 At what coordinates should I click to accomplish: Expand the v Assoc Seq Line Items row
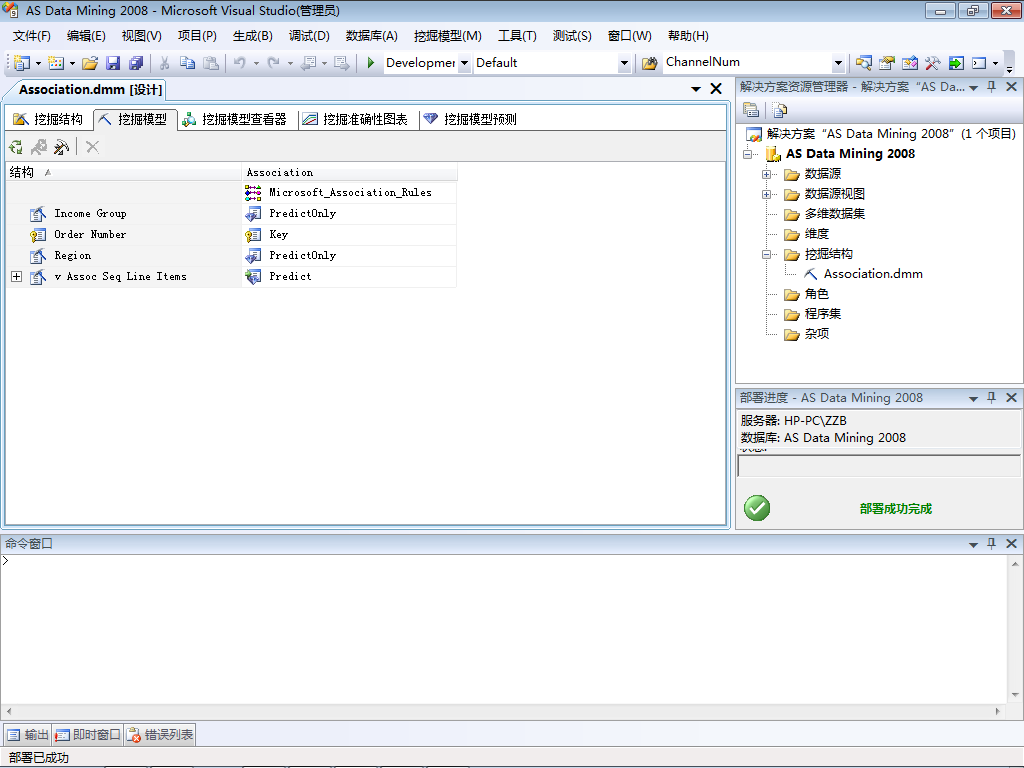coord(17,277)
